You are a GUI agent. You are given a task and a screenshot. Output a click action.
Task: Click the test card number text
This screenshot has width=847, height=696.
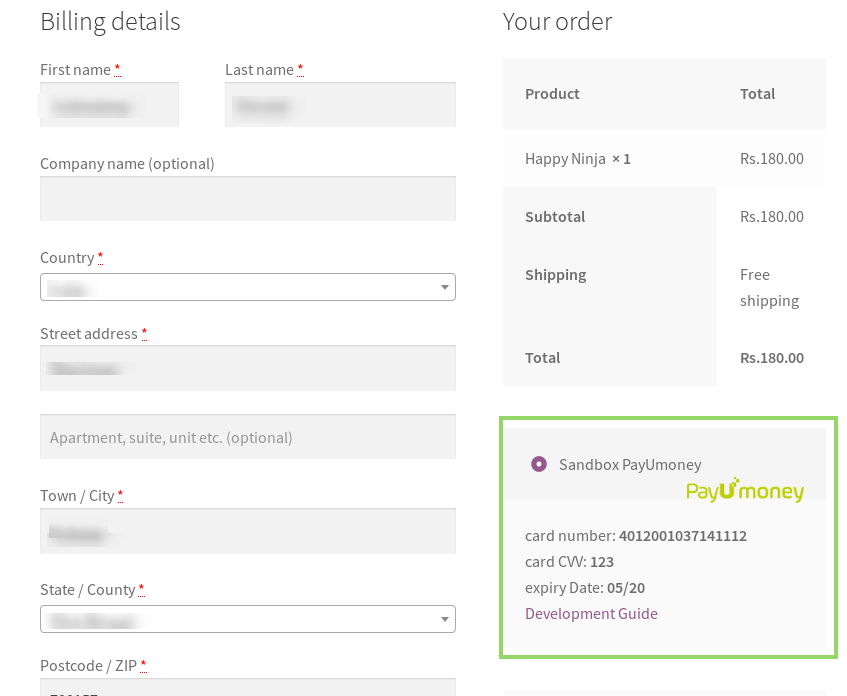tap(682, 535)
